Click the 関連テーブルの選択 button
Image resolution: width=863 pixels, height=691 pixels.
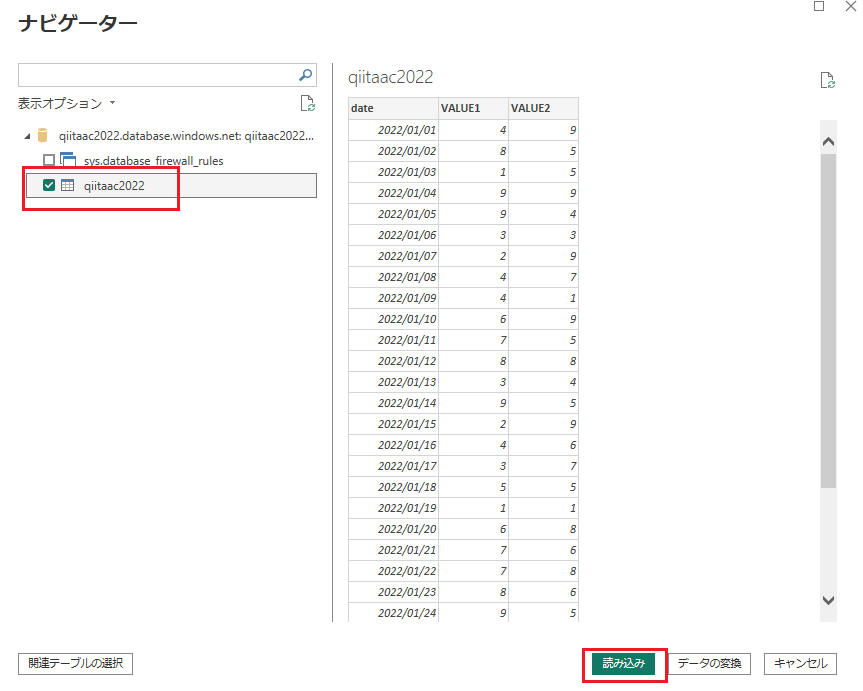point(75,663)
